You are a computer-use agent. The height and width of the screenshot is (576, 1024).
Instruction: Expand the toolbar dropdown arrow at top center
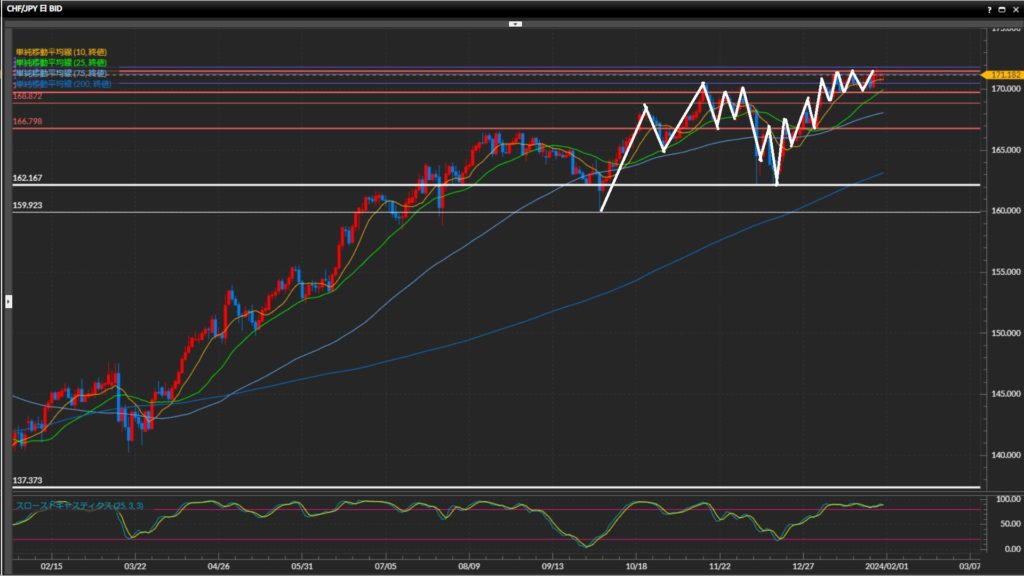[x=514, y=22]
